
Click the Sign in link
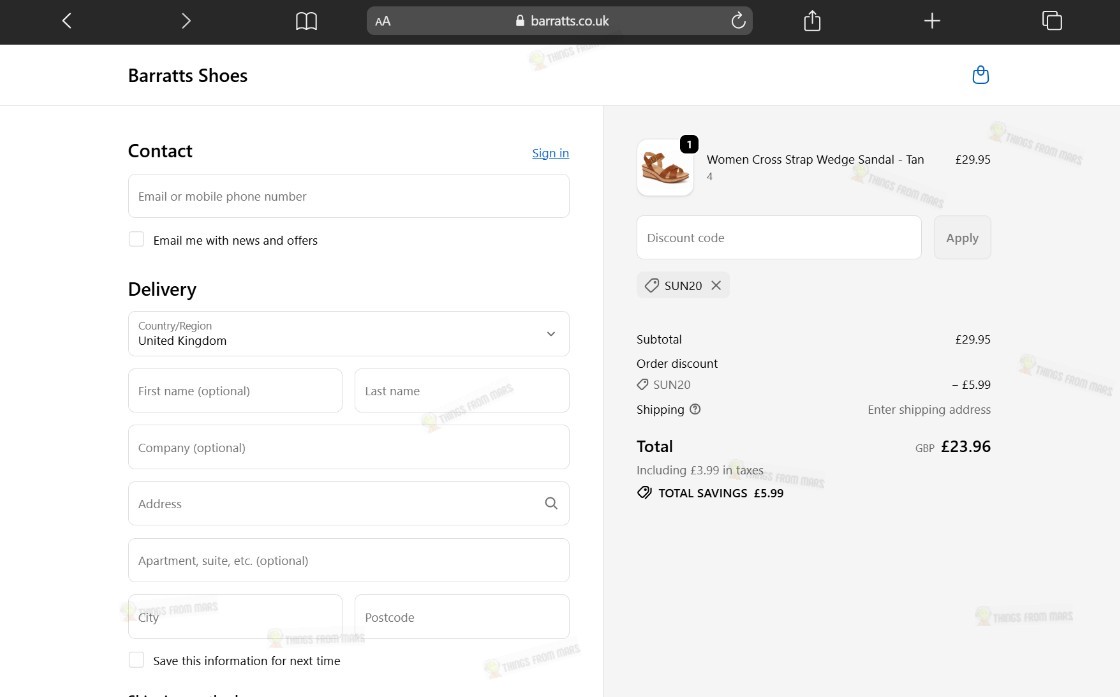click(x=551, y=153)
